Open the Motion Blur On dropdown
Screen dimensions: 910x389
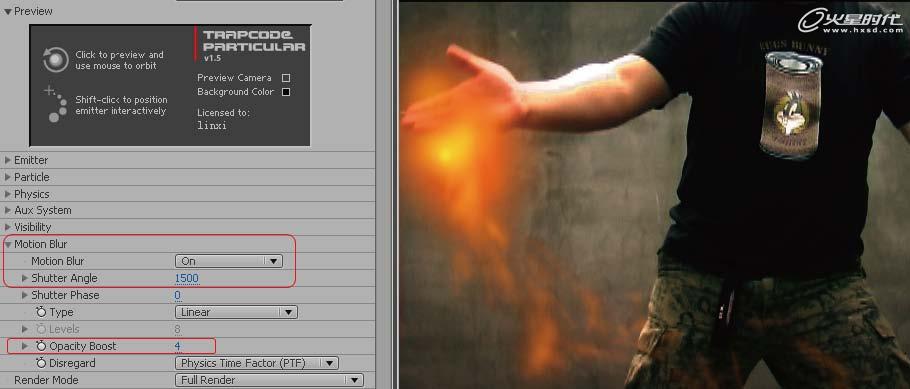tap(229, 261)
